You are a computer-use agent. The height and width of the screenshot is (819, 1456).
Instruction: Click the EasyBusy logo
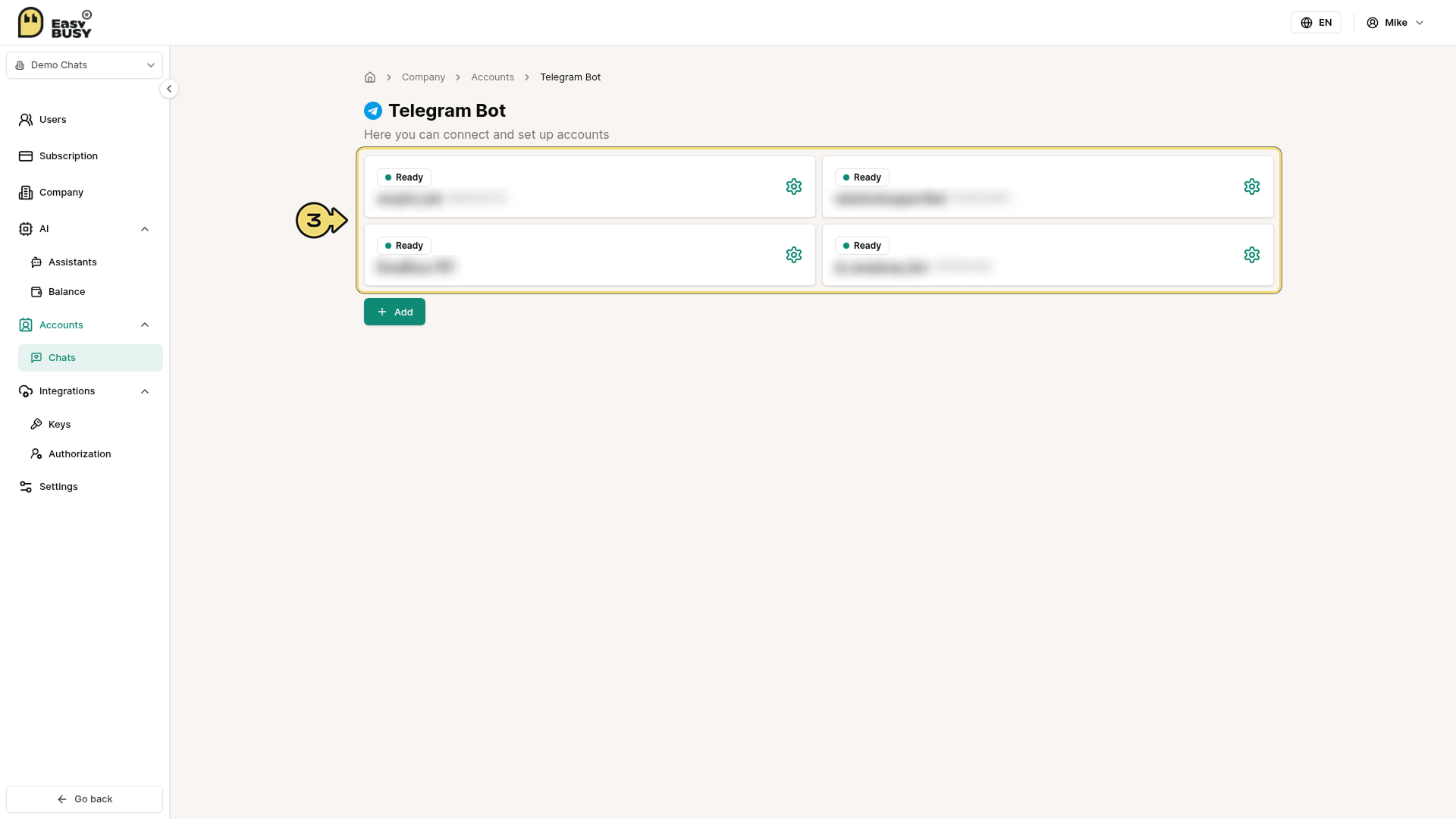[55, 23]
